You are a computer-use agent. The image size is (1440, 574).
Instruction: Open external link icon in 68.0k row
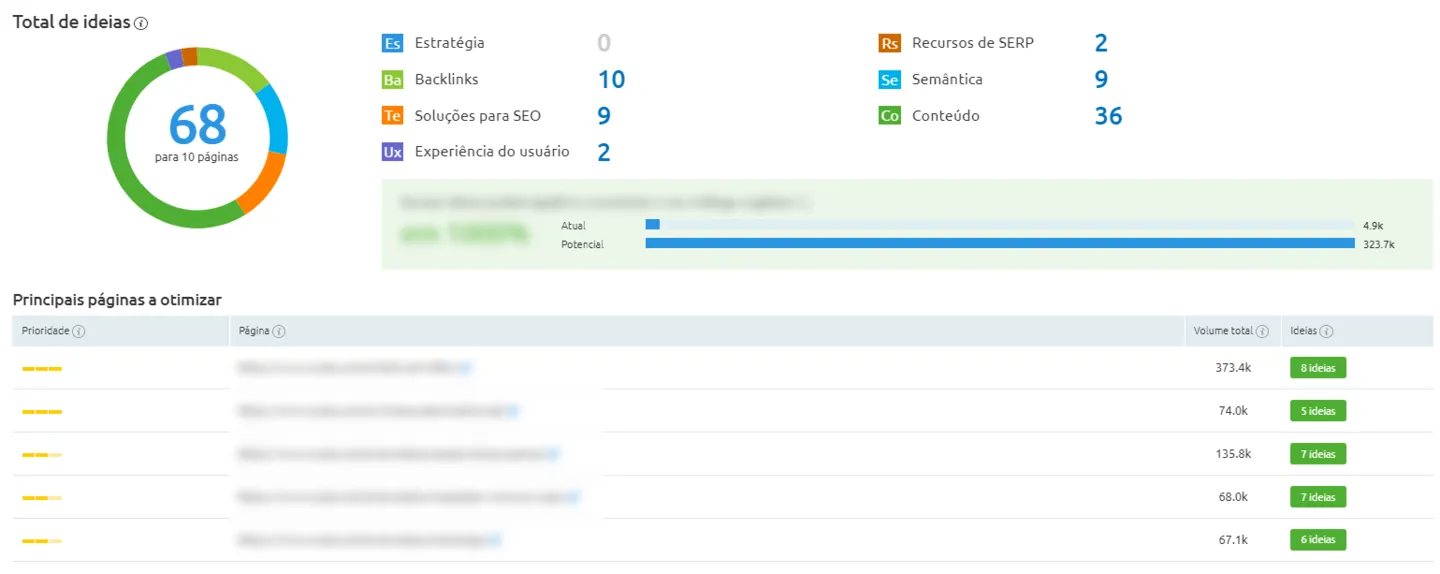tap(573, 497)
